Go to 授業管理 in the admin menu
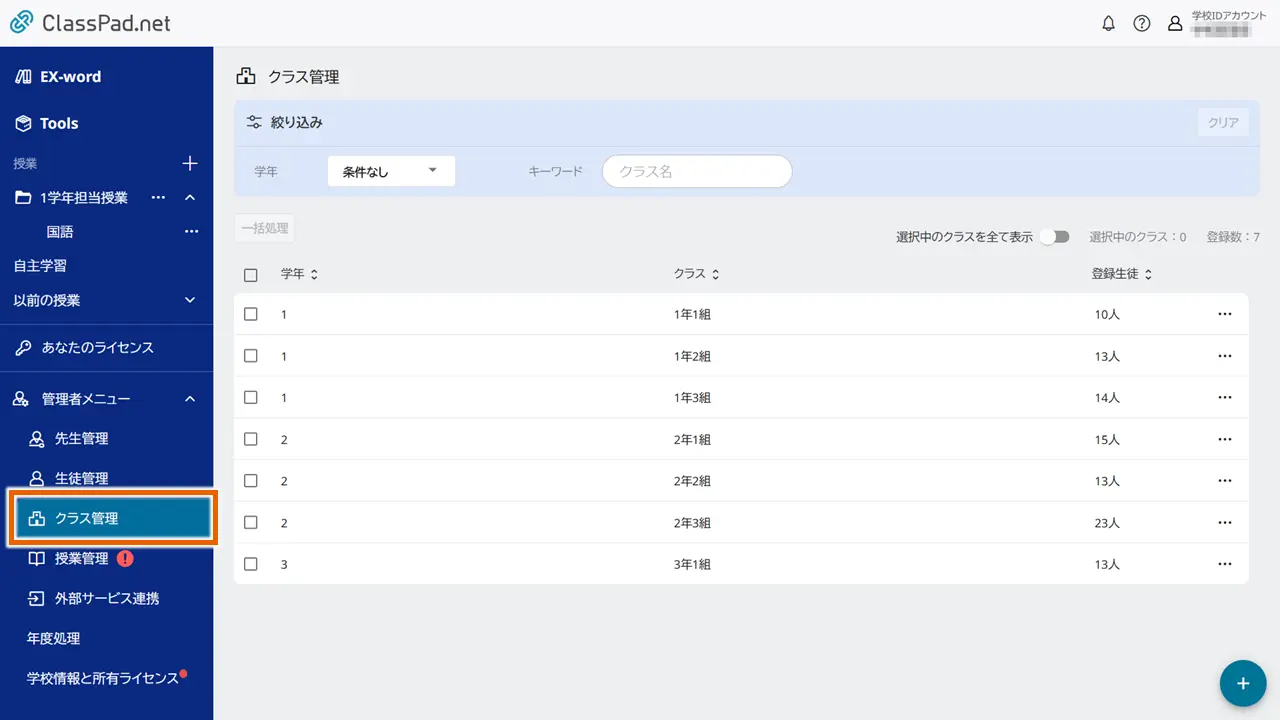Screen dimensions: 1280x720 (81, 559)
